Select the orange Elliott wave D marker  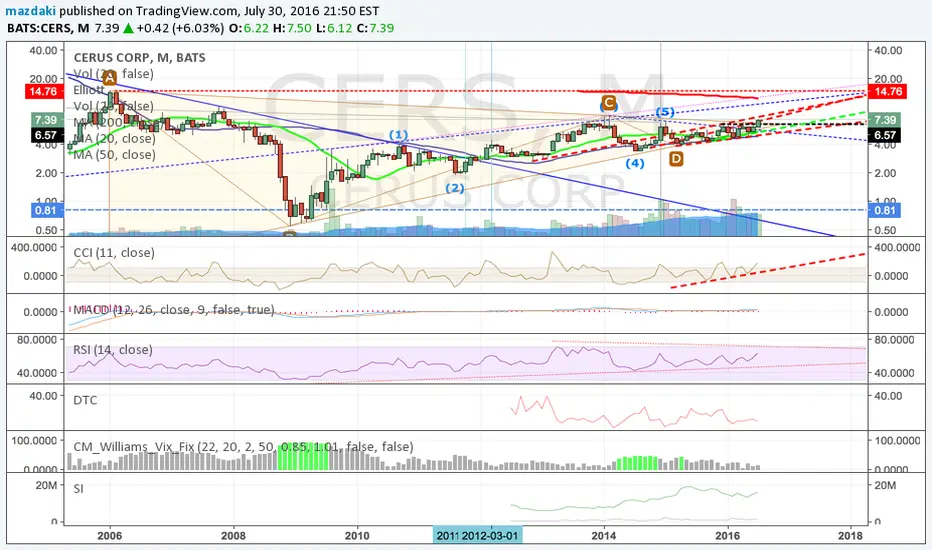(676, 159)
